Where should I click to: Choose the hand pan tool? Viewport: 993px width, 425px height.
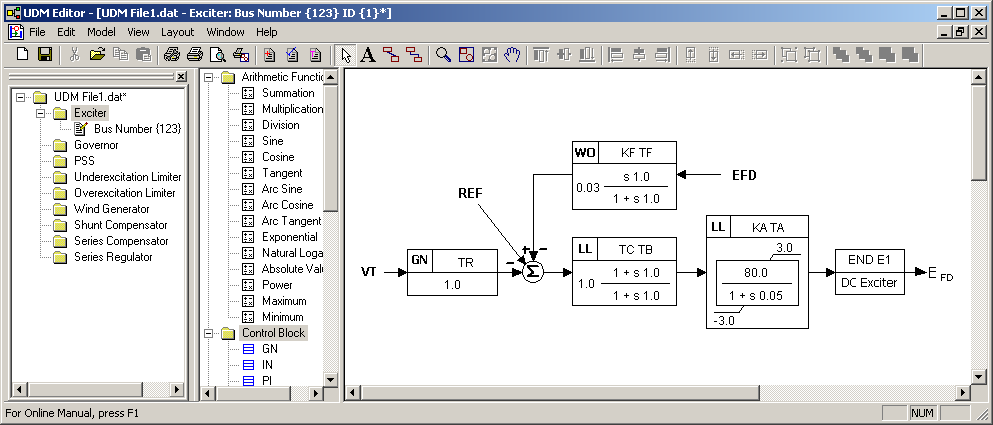tap(512, 54)
